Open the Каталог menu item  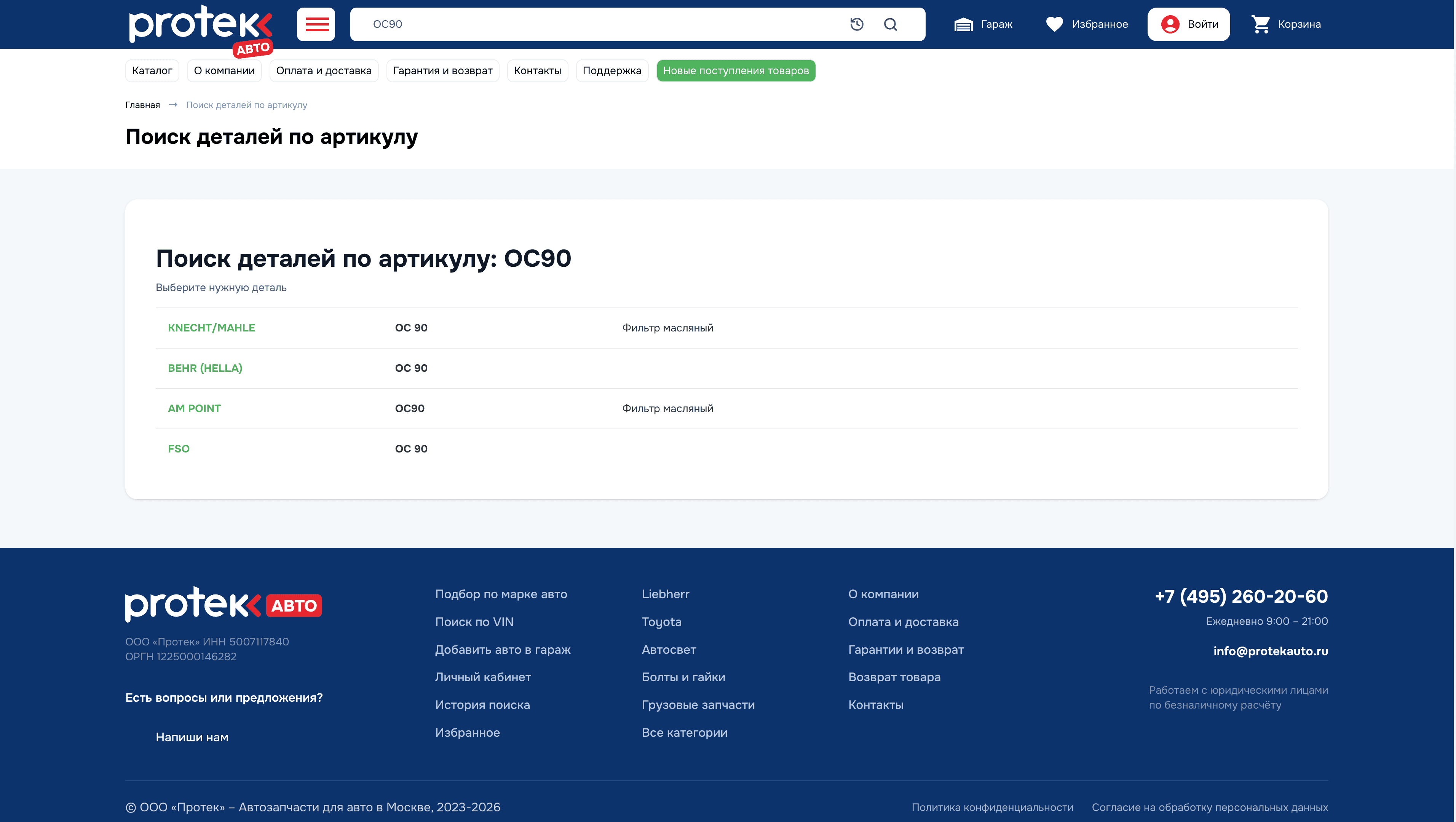pyautogui.click(x=152, y=71)
